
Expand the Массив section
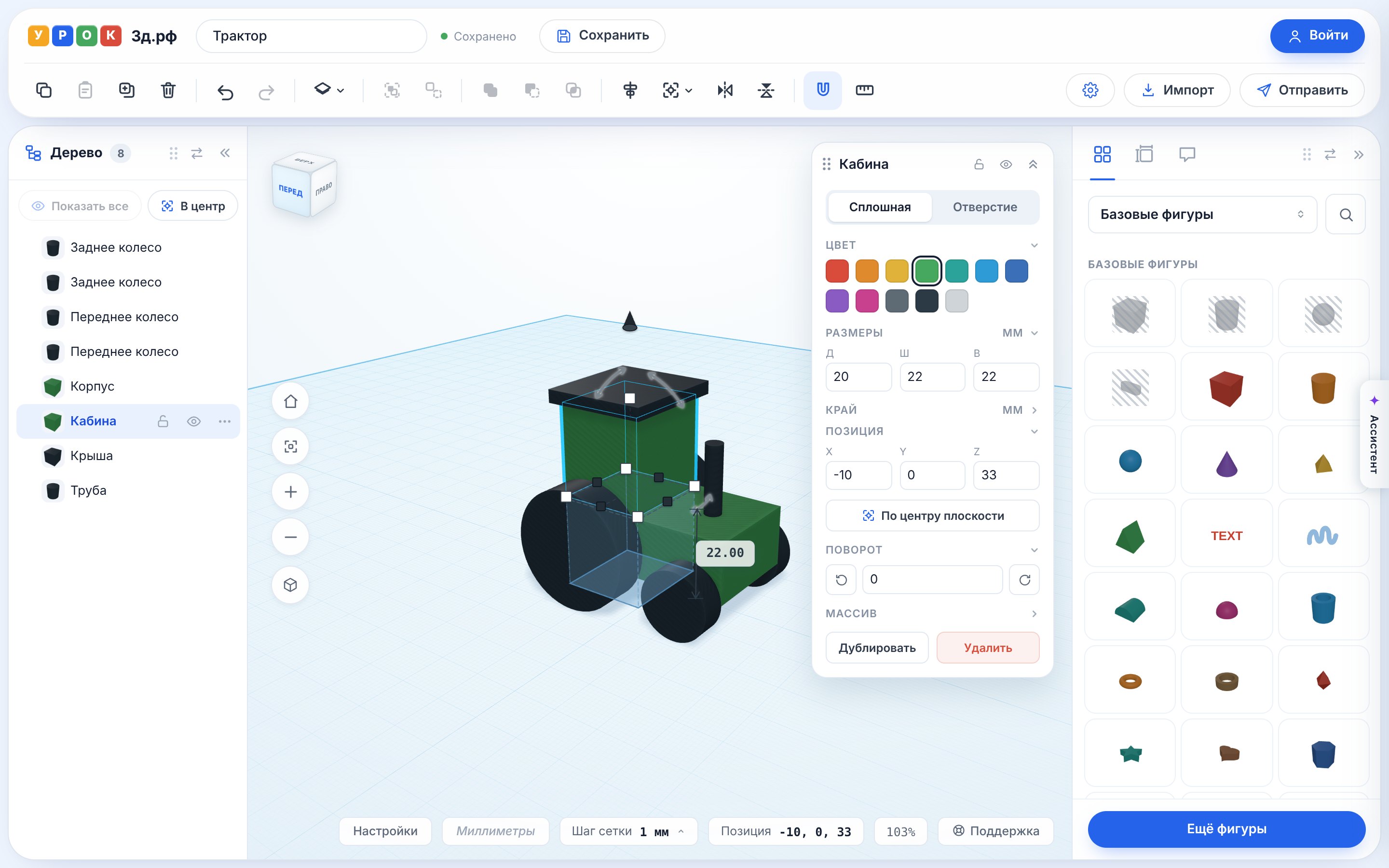[1035, 614]
